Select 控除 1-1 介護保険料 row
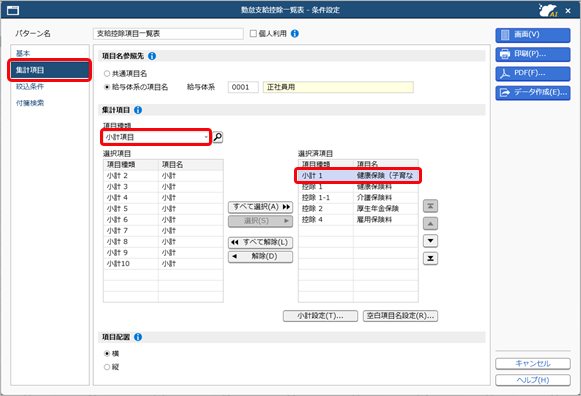 tap(358, 198)
